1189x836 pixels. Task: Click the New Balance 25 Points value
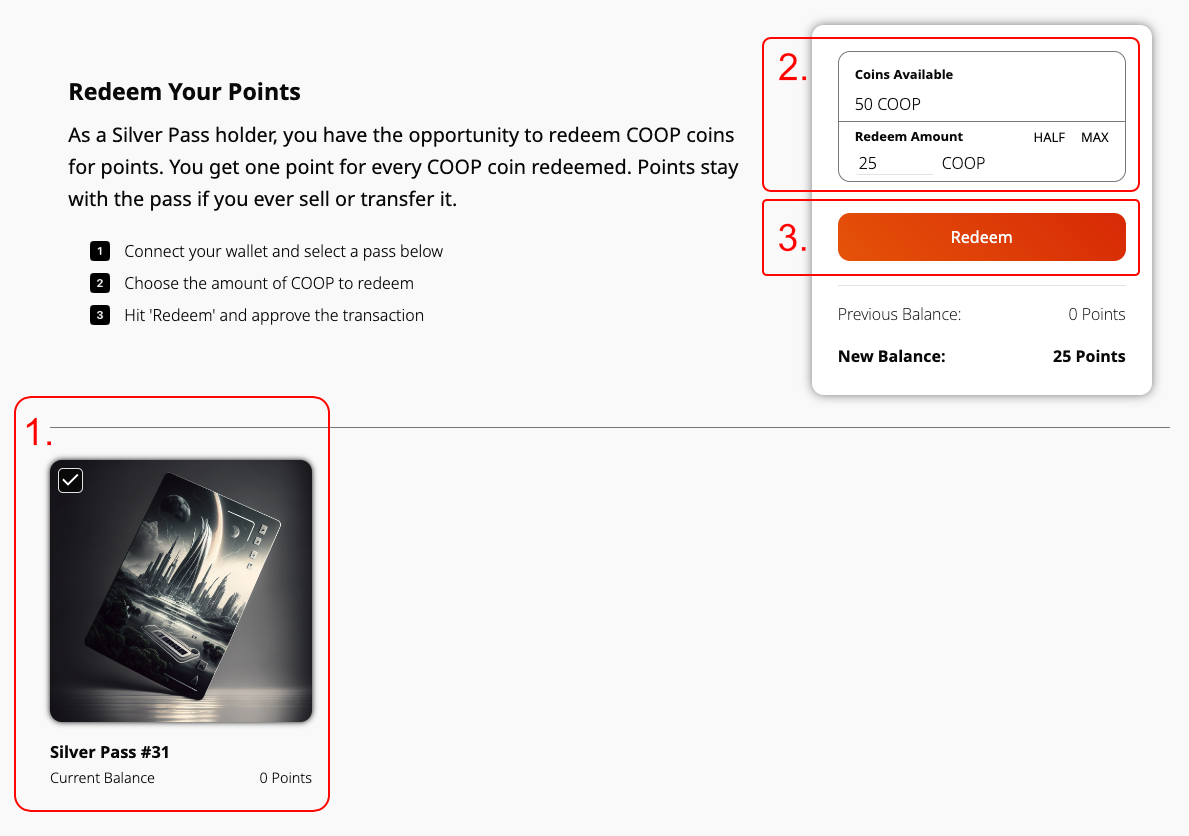1089,356
